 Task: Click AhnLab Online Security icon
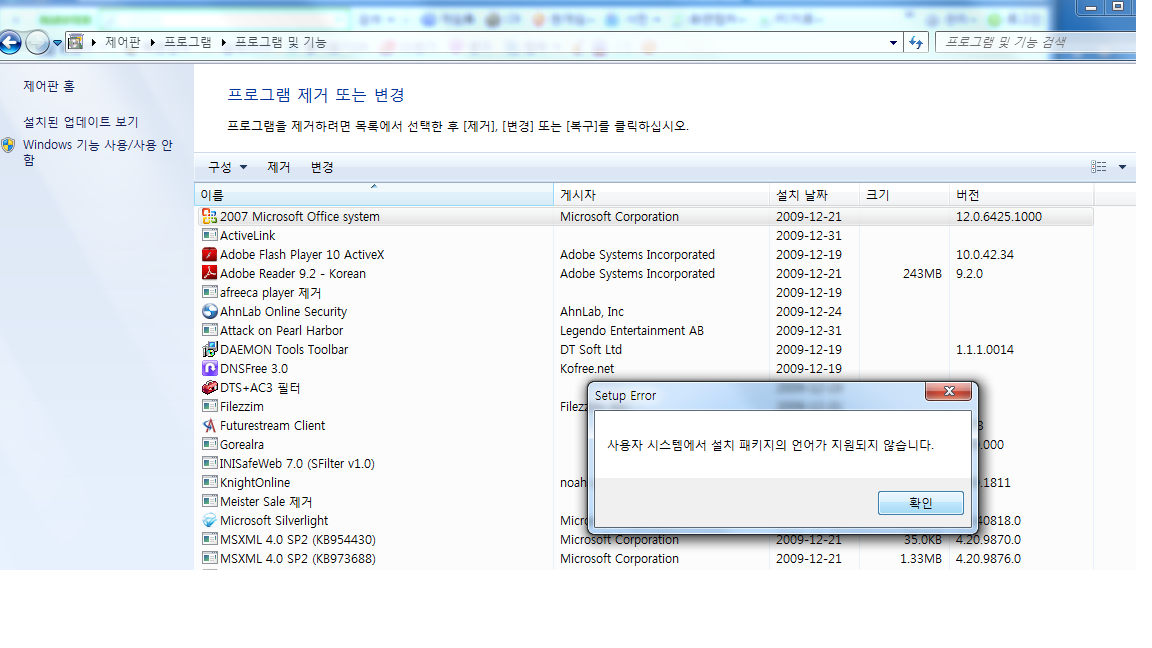tap(209, 312)
